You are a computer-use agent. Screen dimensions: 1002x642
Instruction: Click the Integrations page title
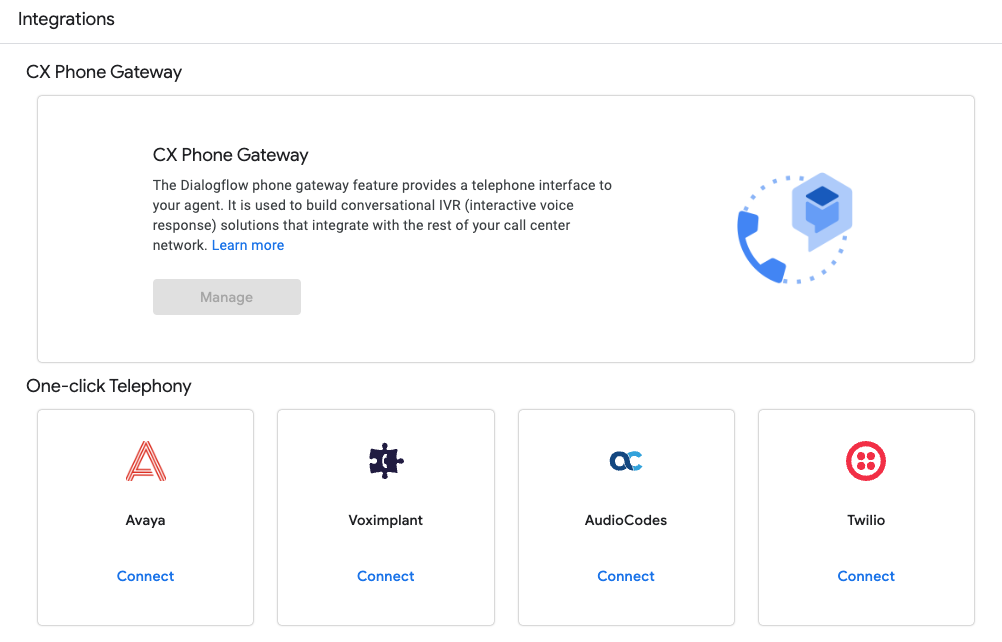[x=66, y=19]
